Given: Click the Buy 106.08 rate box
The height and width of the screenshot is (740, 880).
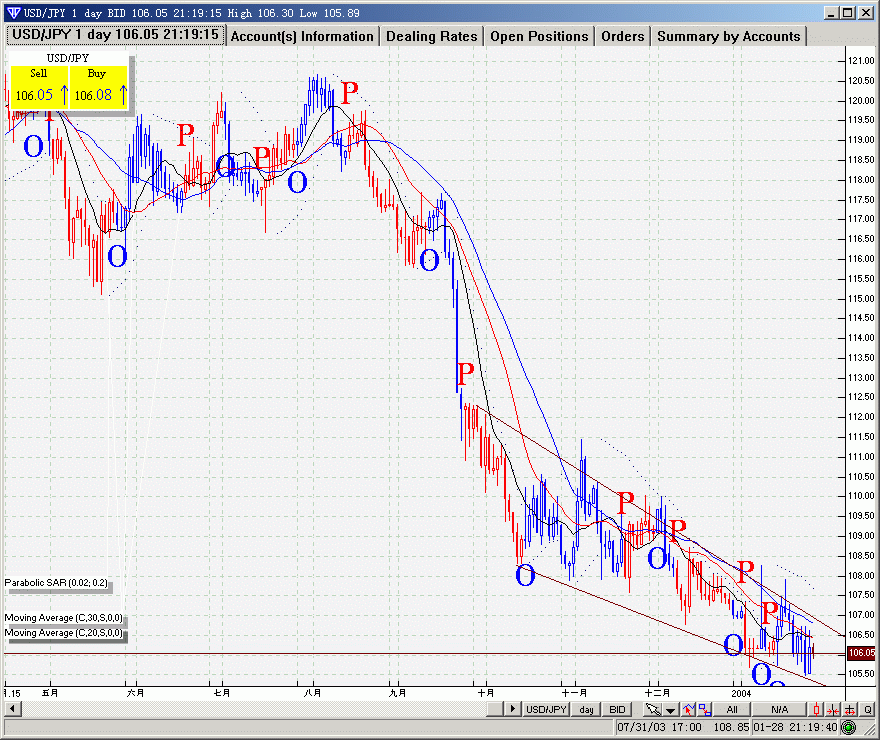Looking at the screenshot, I should click(99, 87).
